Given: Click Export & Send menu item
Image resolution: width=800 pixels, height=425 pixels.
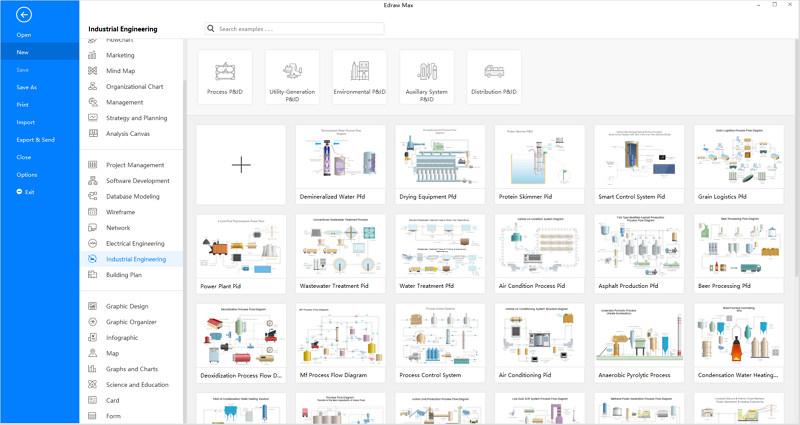Looking at the screenshot, I should 35,139.
